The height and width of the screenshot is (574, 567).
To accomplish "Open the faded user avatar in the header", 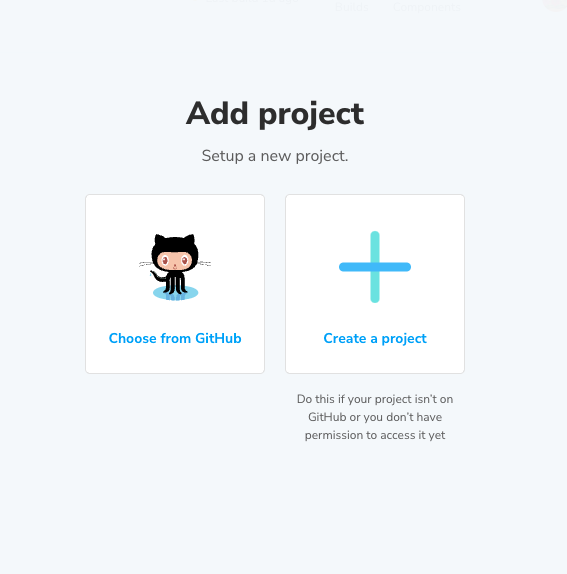I will coord(556,4).
